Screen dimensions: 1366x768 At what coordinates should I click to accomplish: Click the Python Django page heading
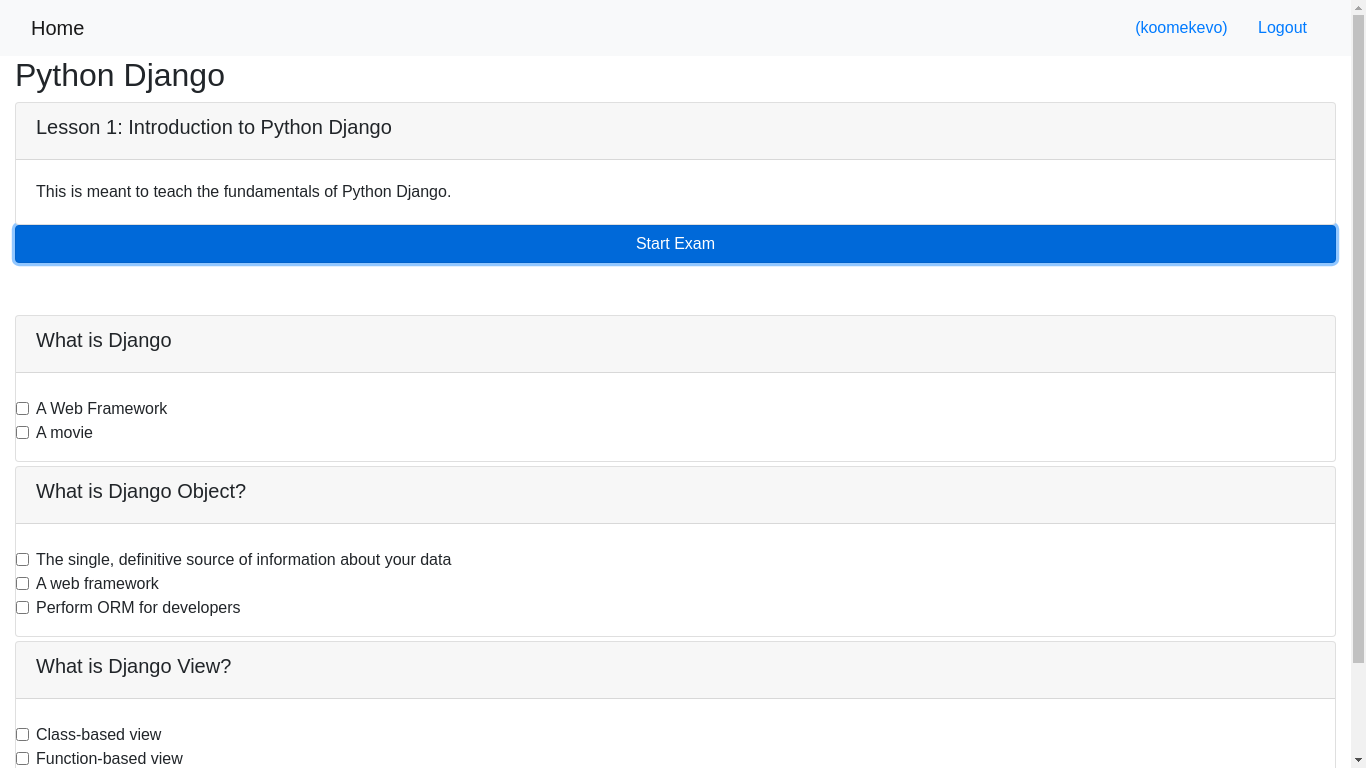coord(119,75)
